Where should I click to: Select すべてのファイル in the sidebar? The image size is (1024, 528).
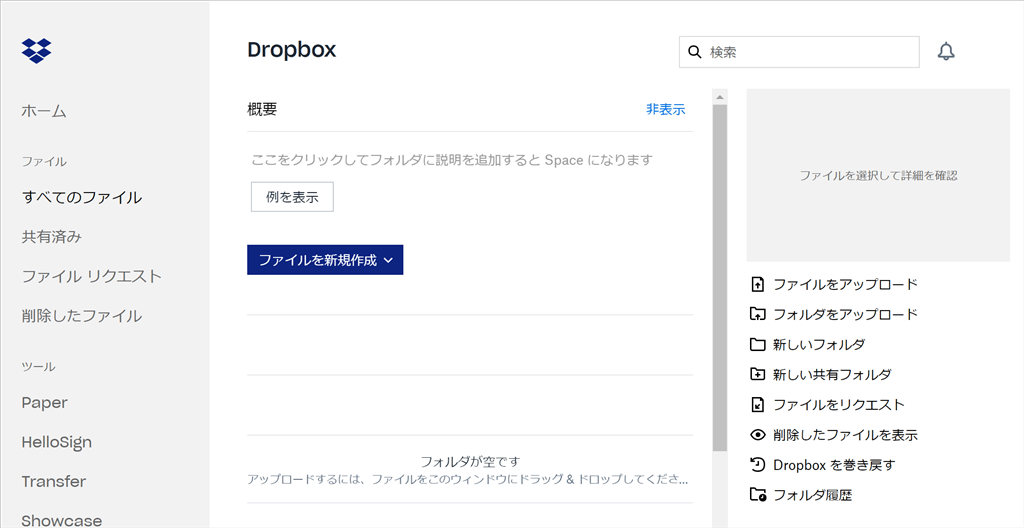82,197
